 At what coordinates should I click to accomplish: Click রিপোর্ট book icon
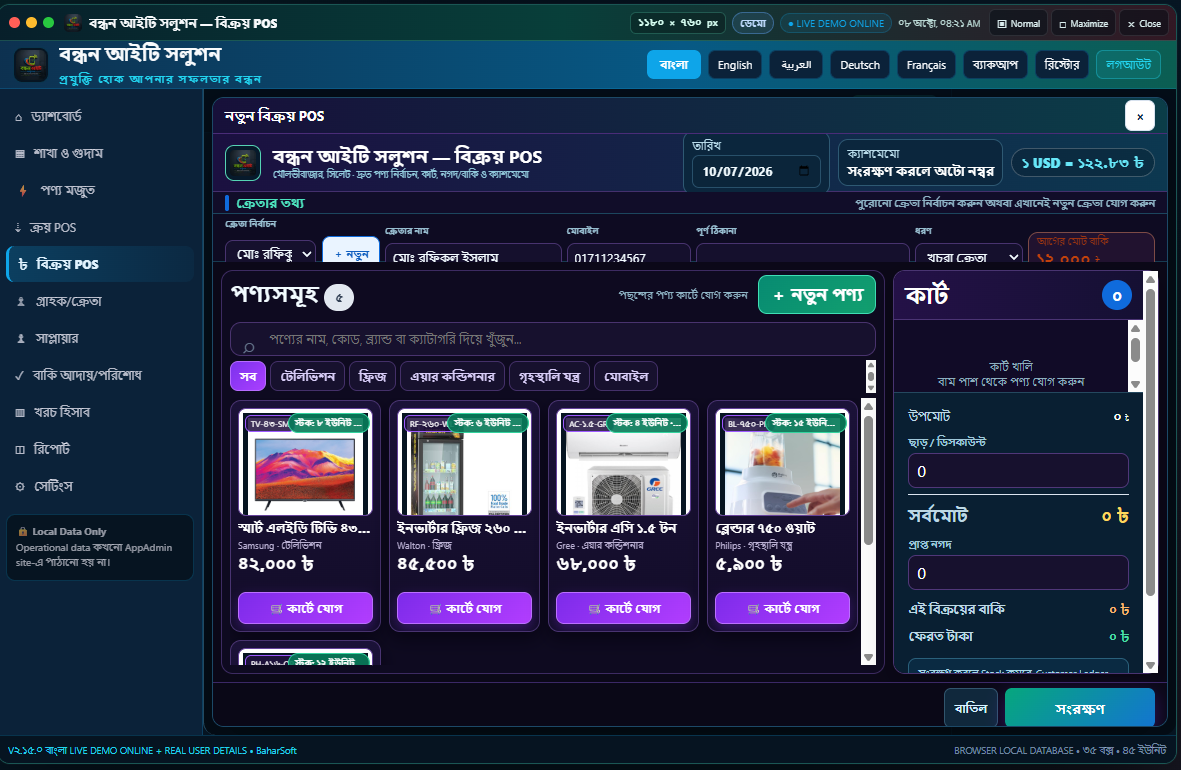20,450
